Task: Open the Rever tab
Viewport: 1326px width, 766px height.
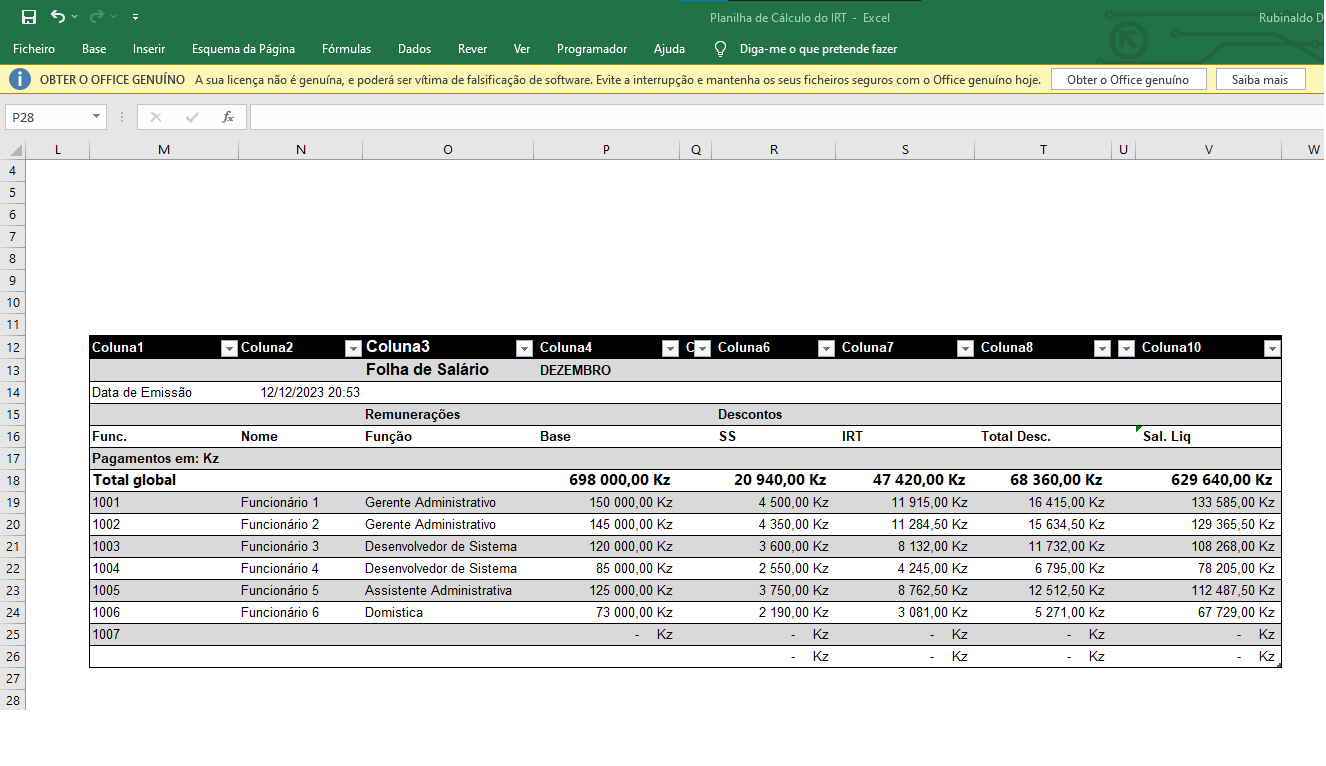Action: pos(472,49)
